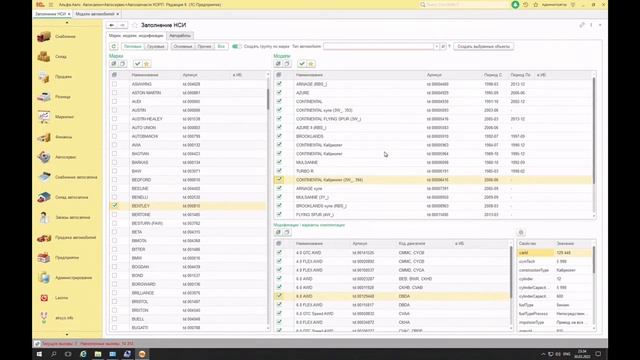The image size is (640, 360).
Task: Open the Снабжение автосалона section icon
Action: tap(44, 177)
